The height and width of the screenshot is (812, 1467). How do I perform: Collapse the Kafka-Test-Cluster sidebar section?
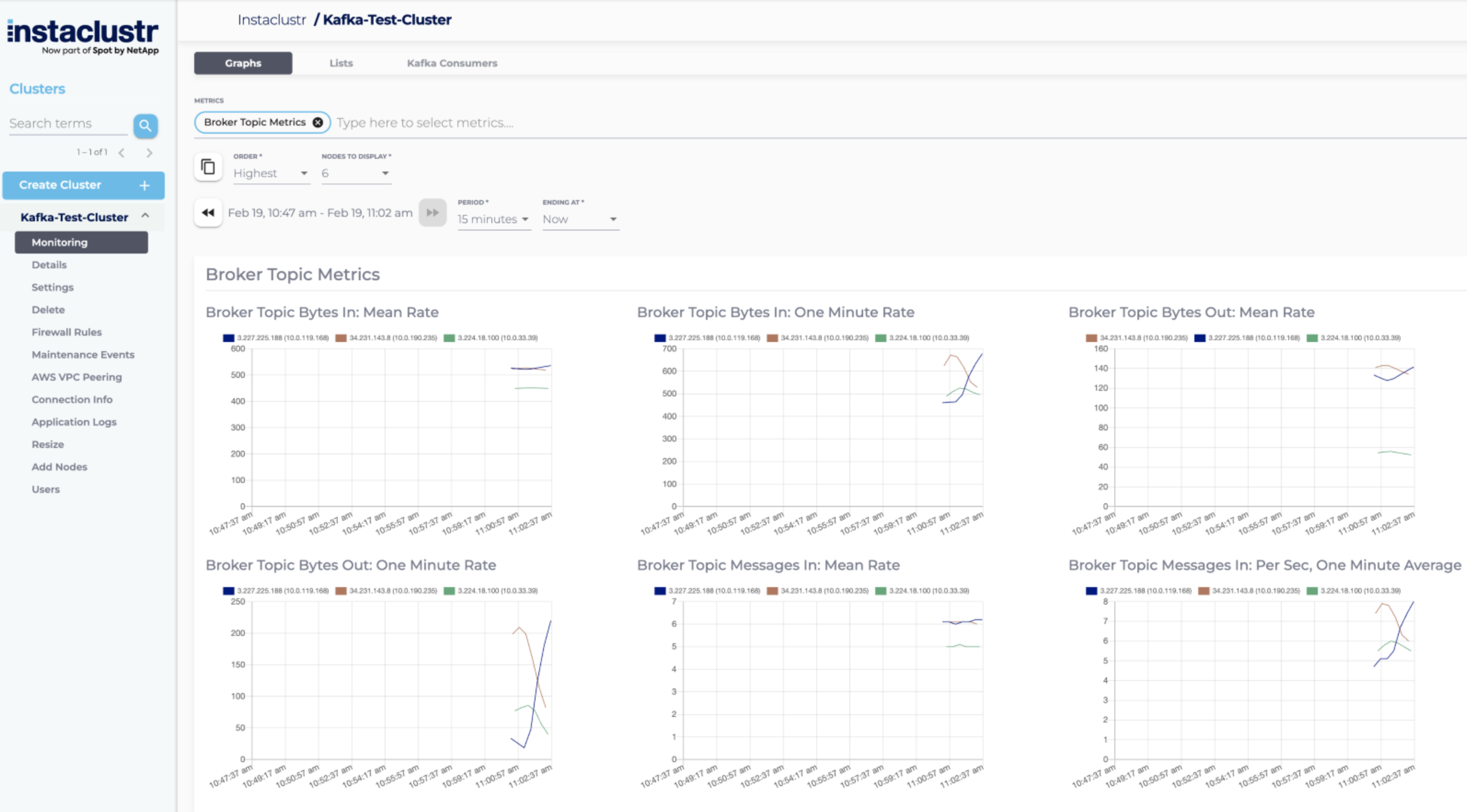click(x=145, y=216)
